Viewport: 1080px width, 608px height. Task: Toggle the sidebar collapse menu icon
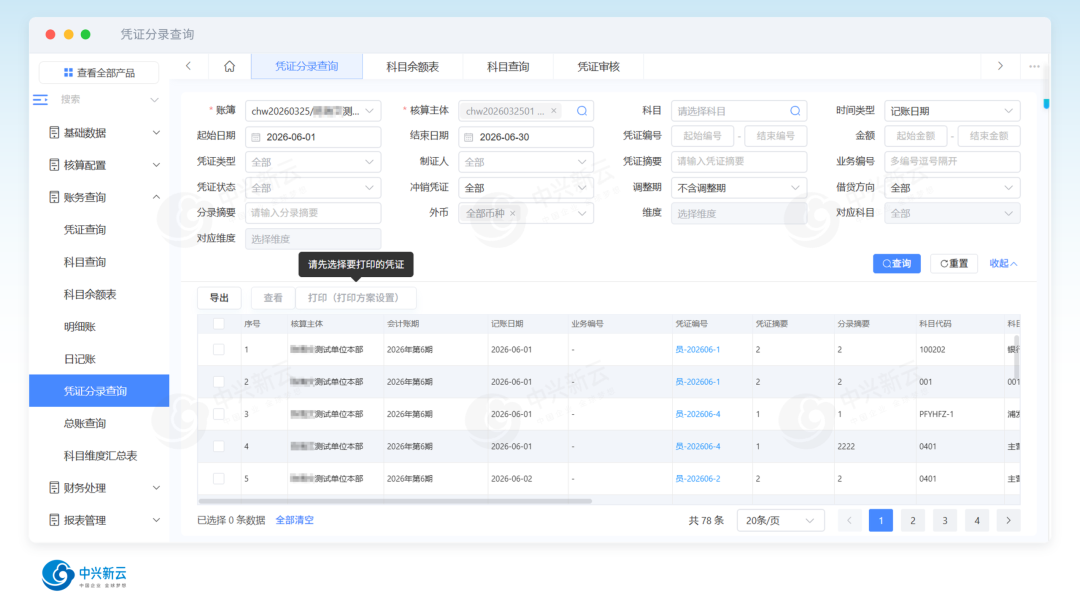point(41,100)
